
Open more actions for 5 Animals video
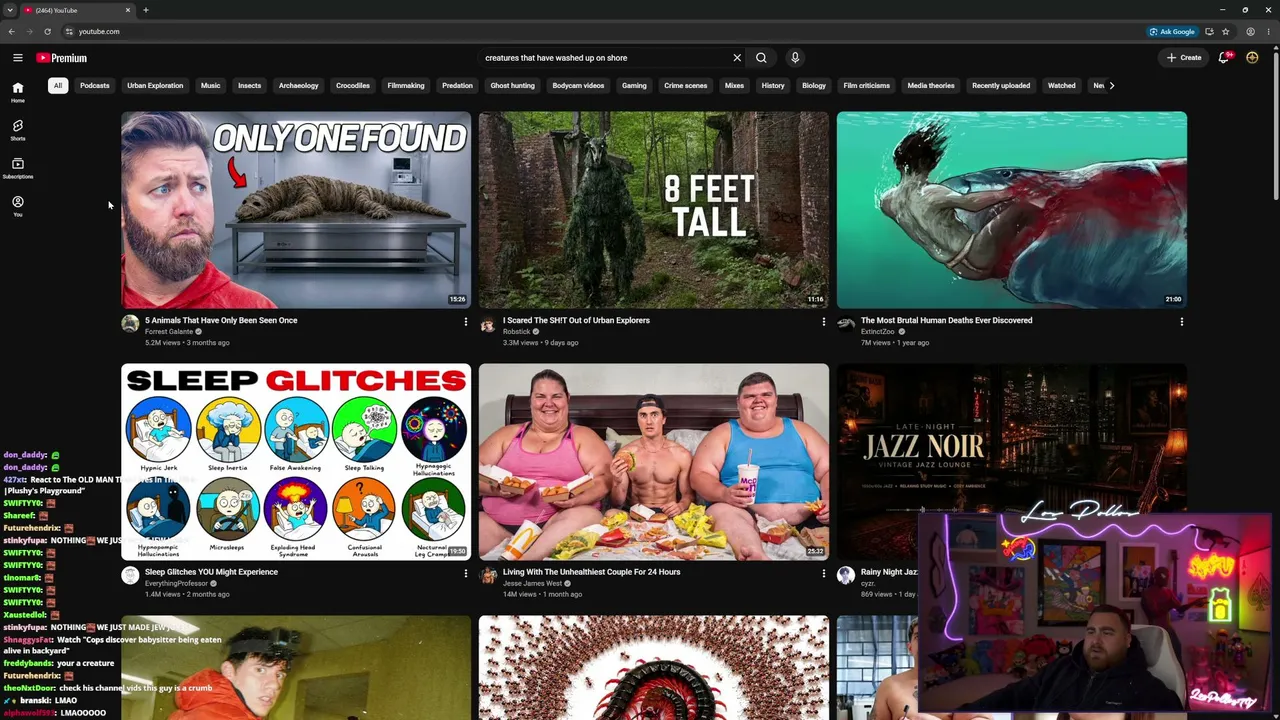(465, 322)
